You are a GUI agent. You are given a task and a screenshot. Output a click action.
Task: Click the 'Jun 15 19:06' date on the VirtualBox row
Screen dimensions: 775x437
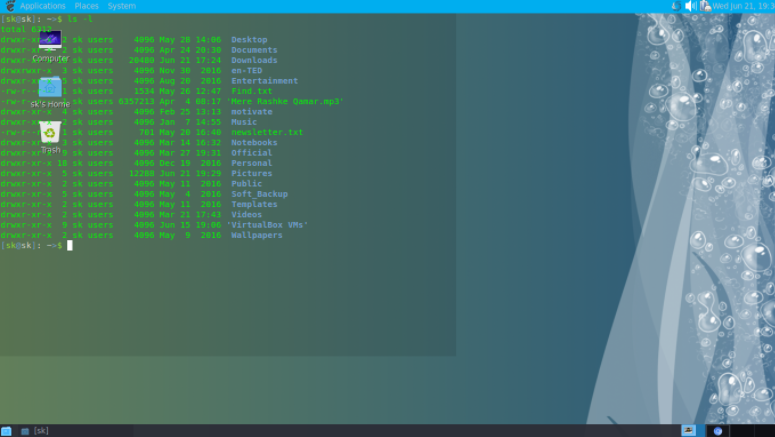point(190,225)
